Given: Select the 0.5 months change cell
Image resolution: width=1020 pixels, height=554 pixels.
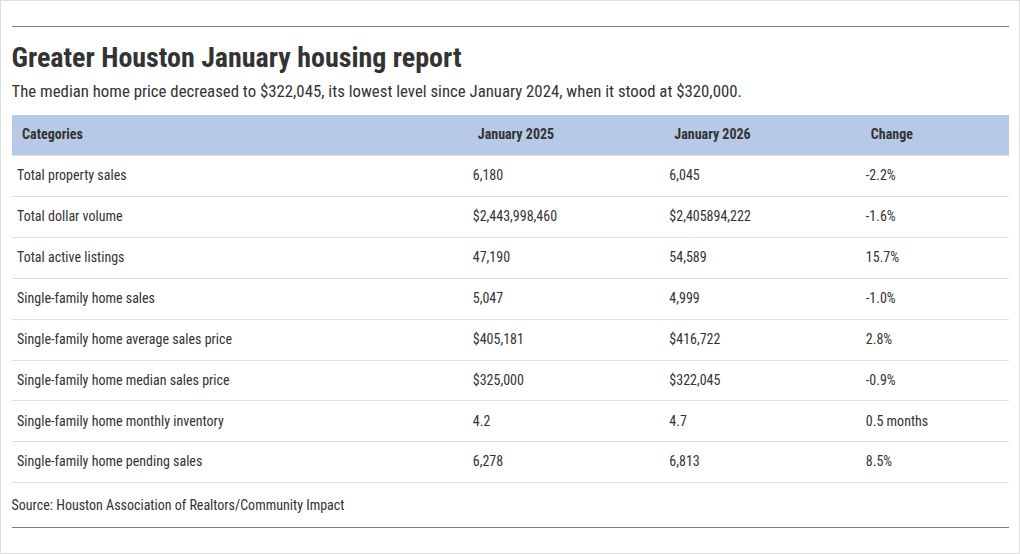Looking at the screenshot, I should tap(896, 421).
